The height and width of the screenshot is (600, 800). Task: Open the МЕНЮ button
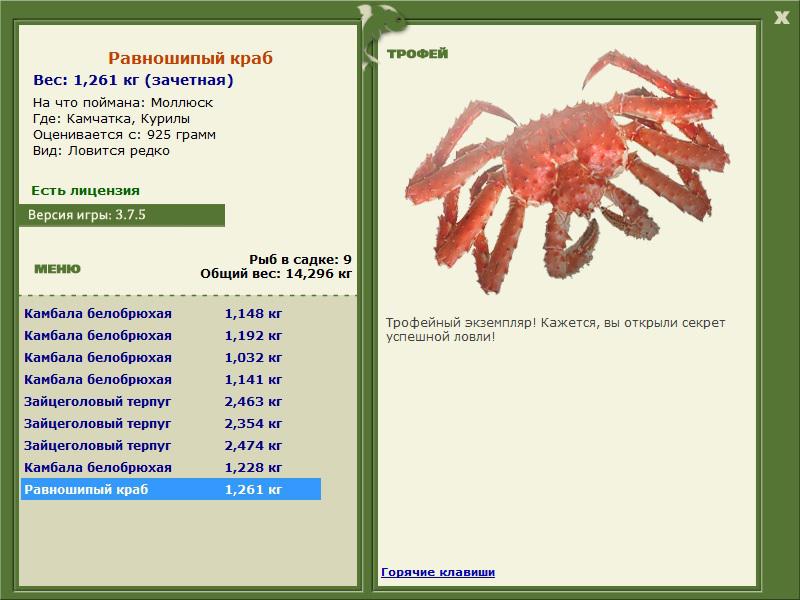(57, 269)
